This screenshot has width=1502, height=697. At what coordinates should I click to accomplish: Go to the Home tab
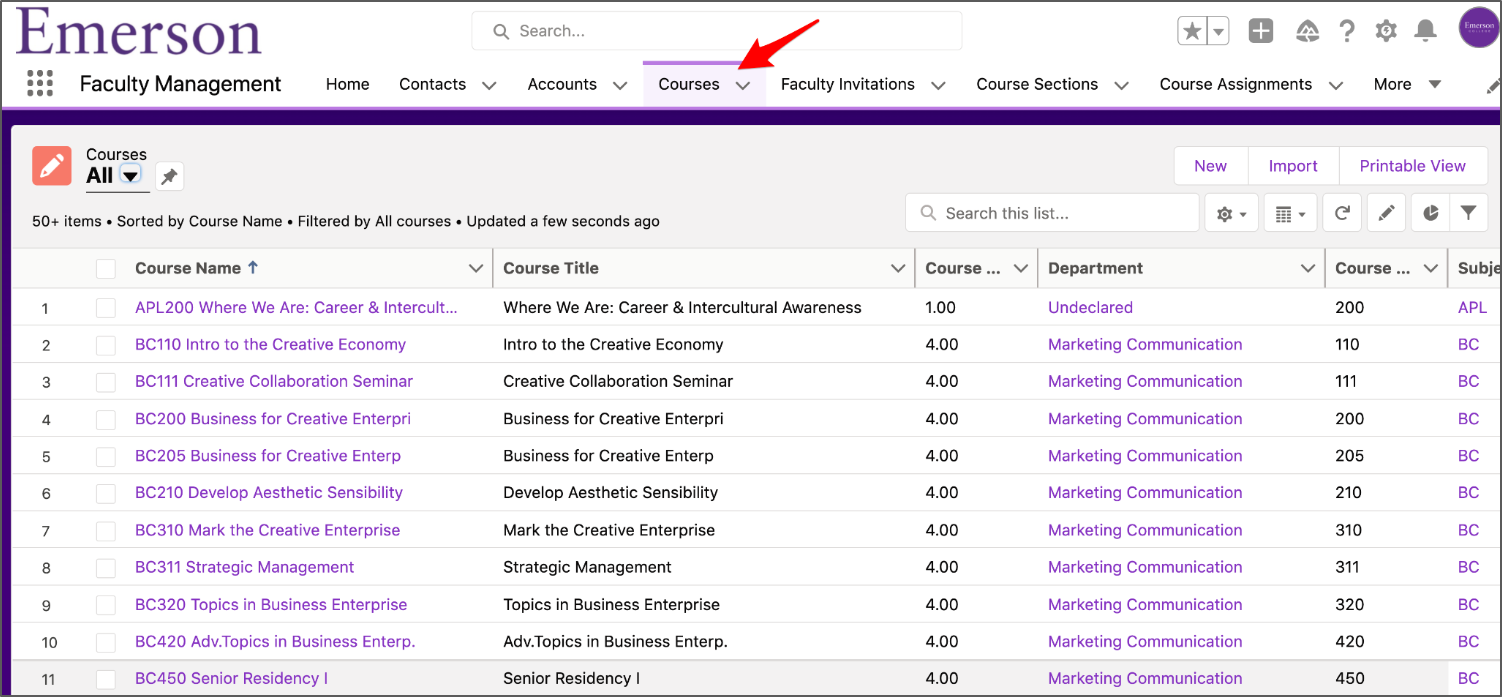tap(347, 84)
